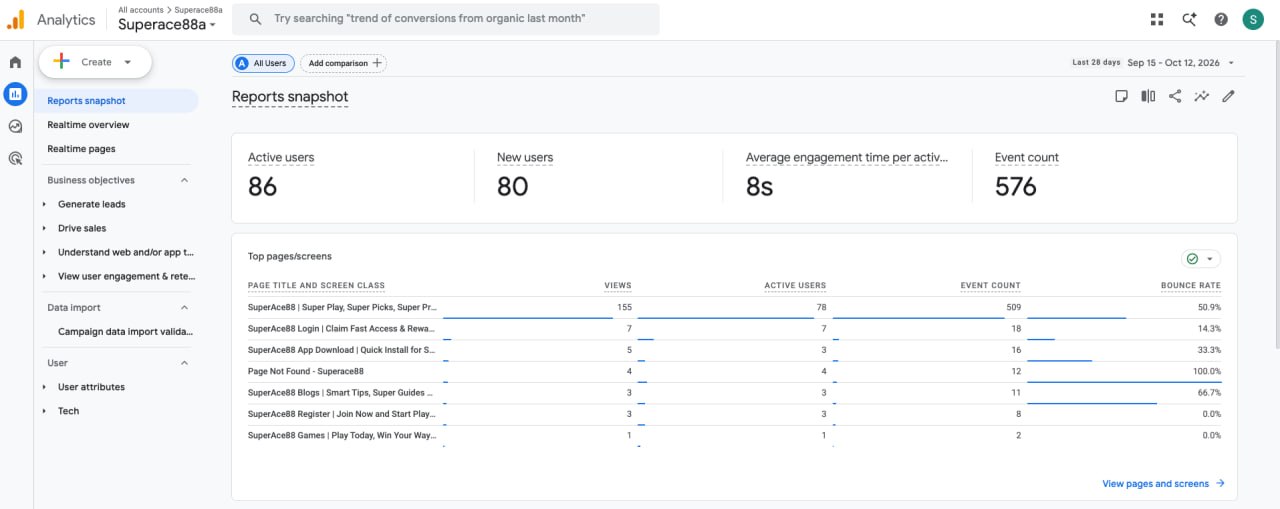Image resolution: width=1280 pixels, height=509 pixels.
Task: Click the Add comparison button
Action: (x=343, y=63)
